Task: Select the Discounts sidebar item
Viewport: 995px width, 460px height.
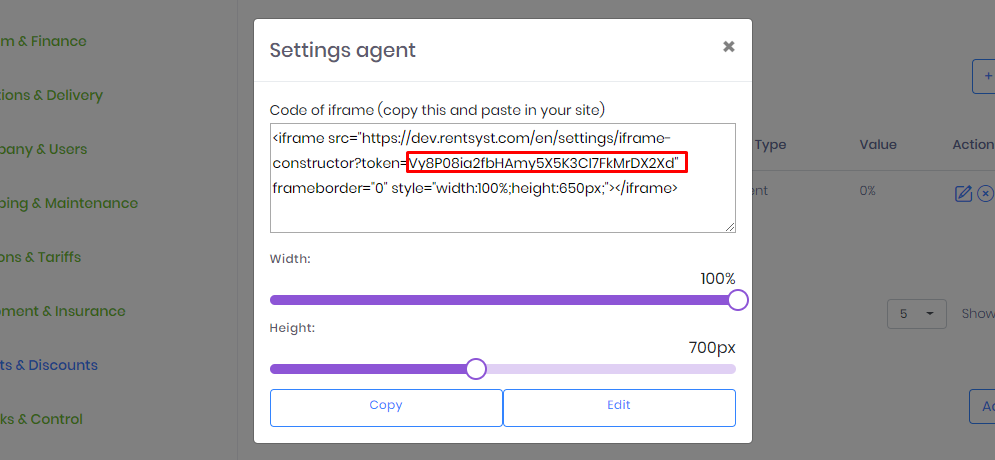Action: tap(49, 365)
